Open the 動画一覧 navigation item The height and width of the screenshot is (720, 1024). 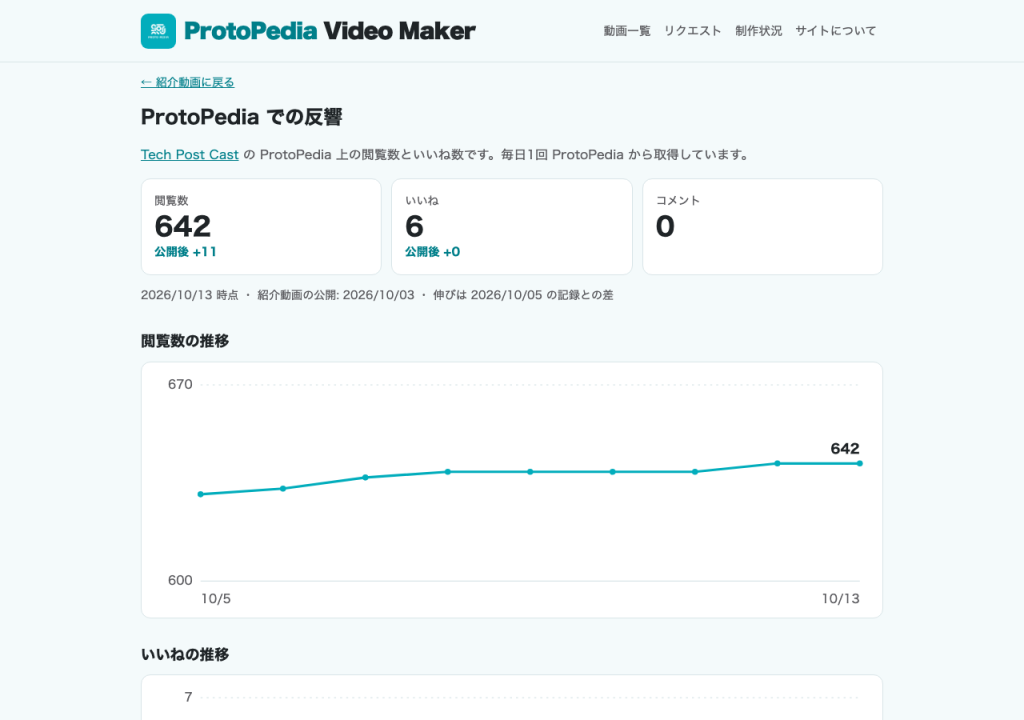click(627, 31)
